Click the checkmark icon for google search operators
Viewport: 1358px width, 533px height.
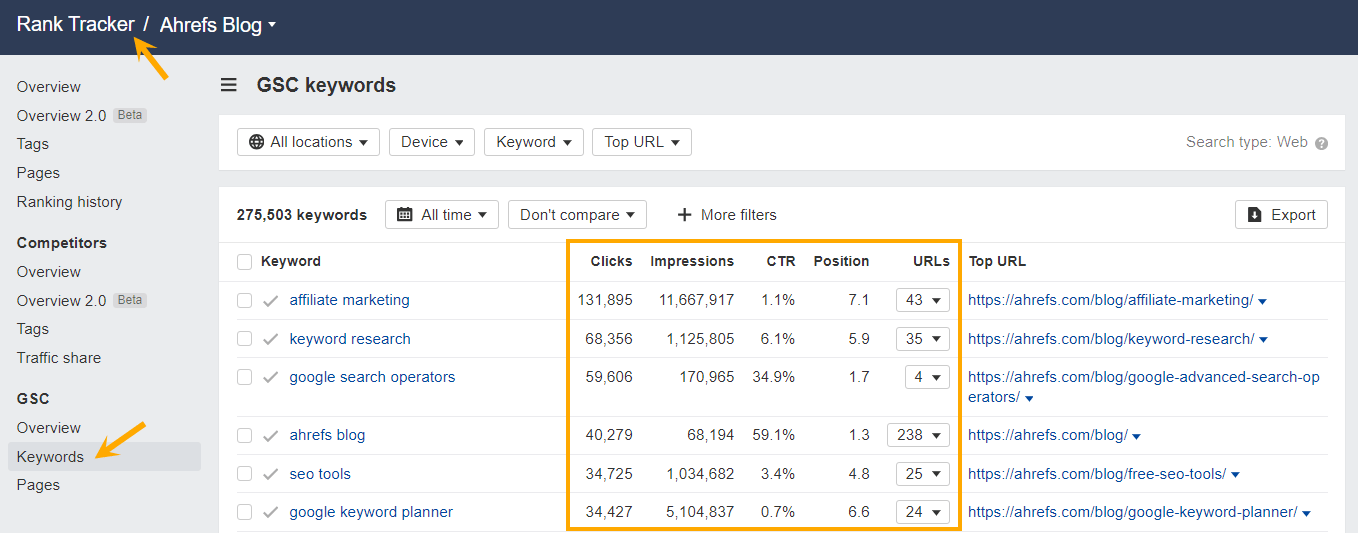coord(270,377)
